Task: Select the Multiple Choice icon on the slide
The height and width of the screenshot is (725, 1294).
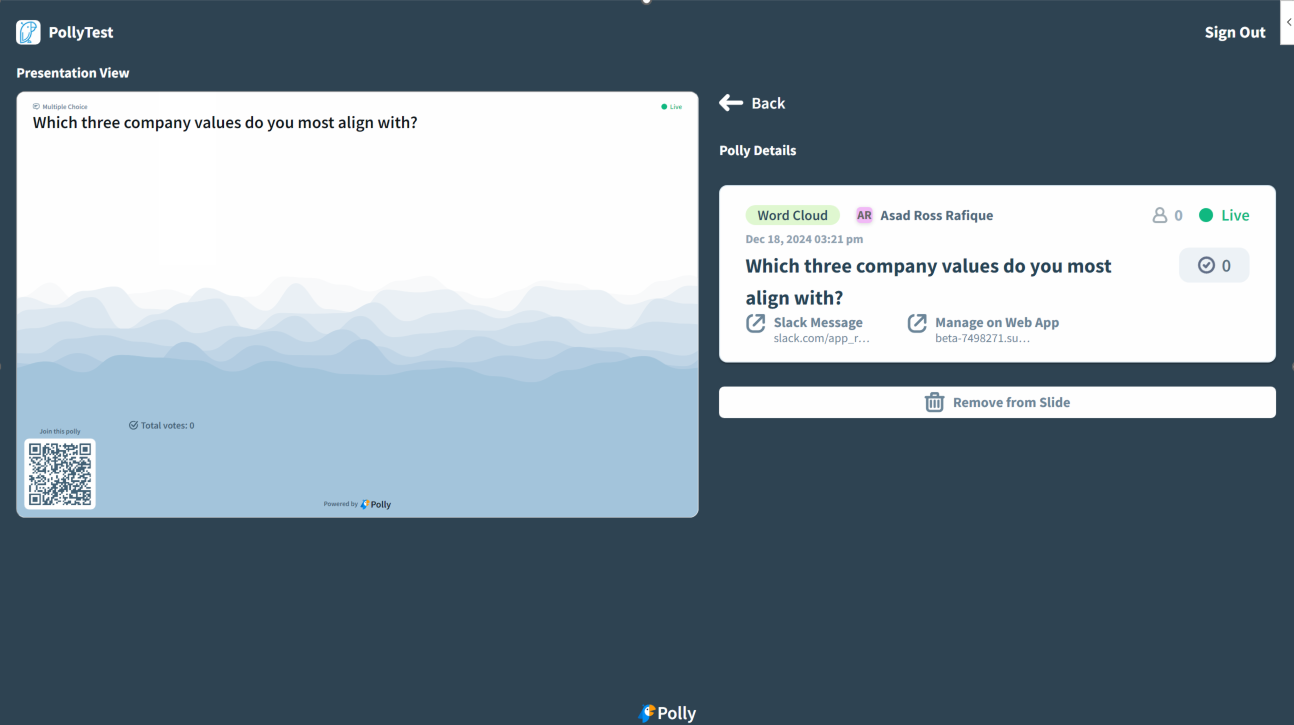Action: tap(35, 106)
